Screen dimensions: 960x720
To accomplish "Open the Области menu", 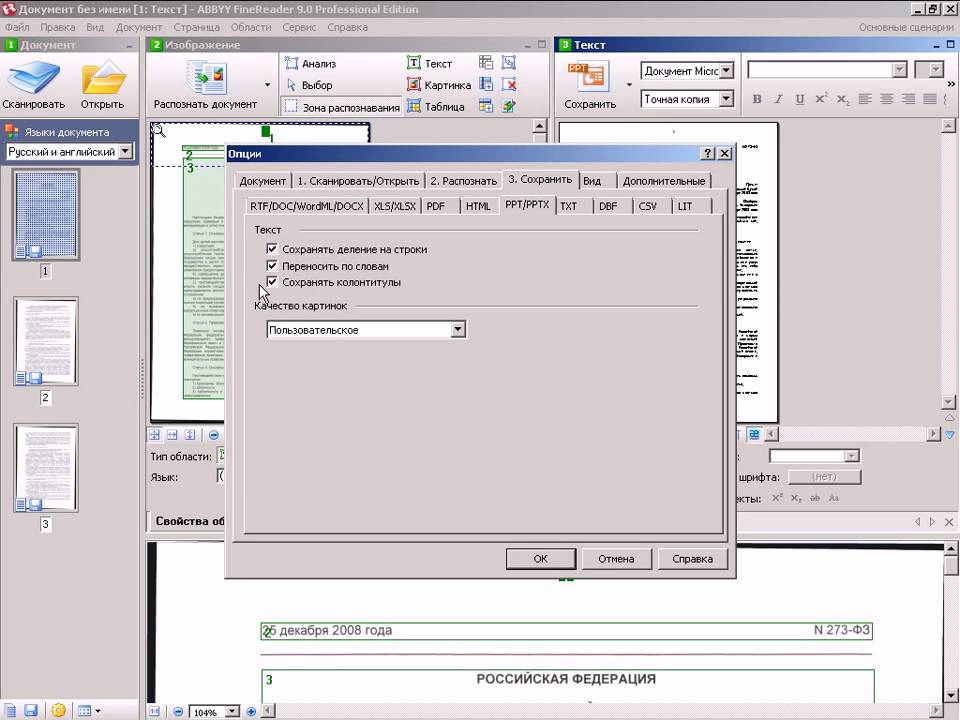I will click(x=251, y=27).
